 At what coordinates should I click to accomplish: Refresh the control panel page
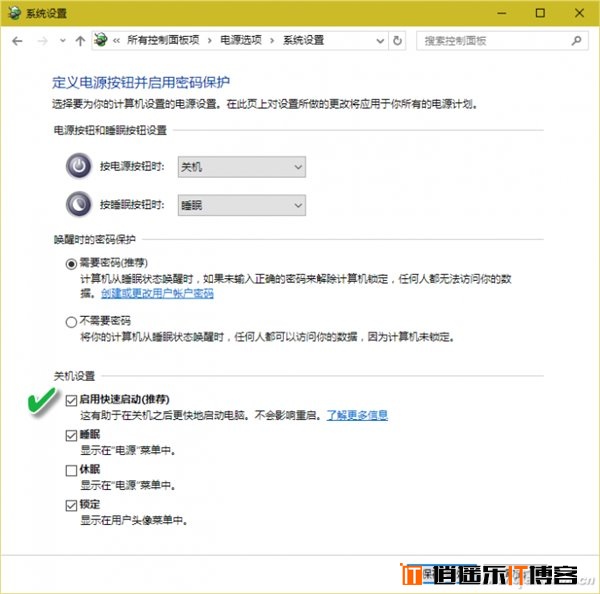(x=397, y=41)
